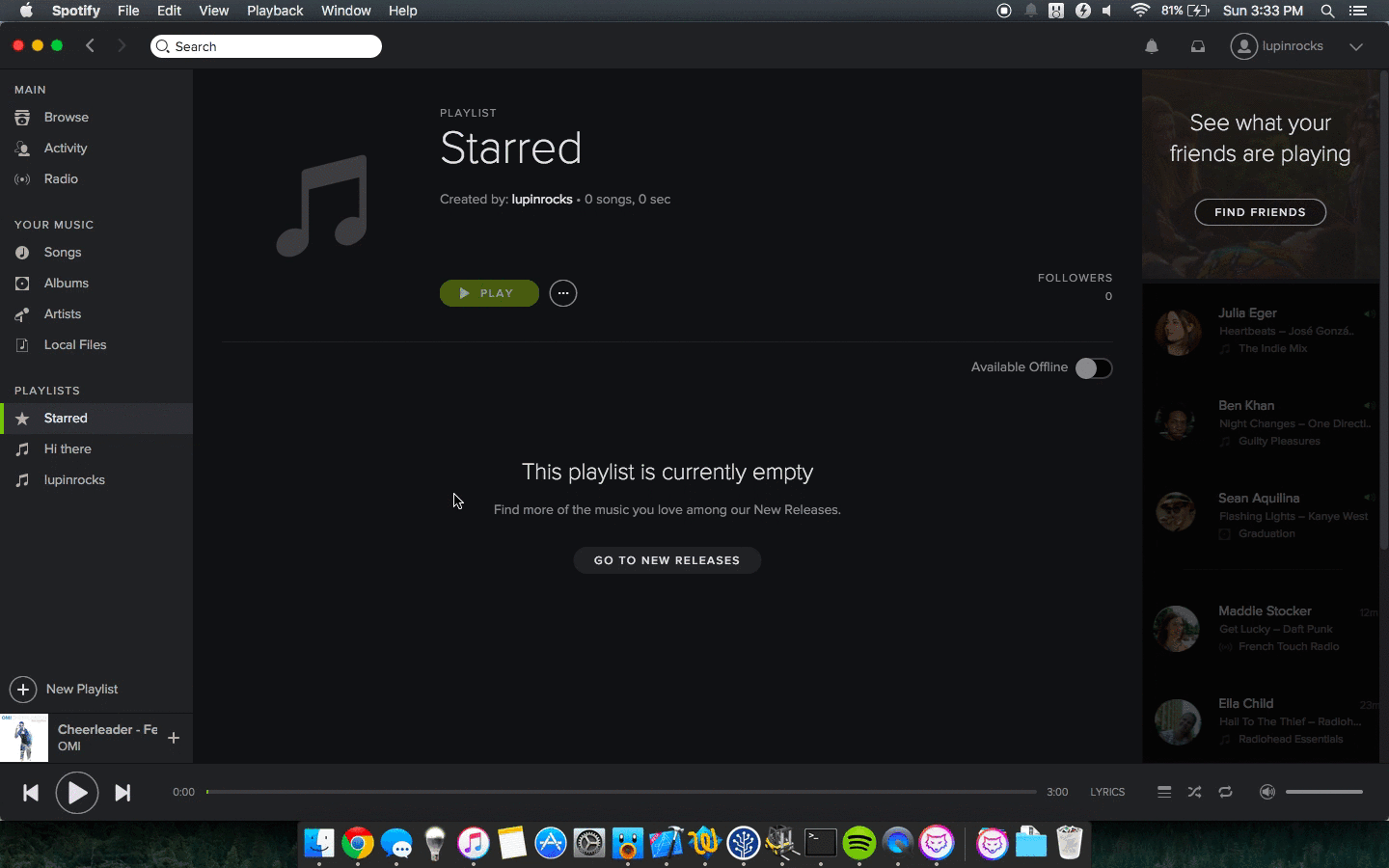Open iTunes from the Dock
Image resolution: width=1389 pixels, height=868 pixels.
[474, 843]
